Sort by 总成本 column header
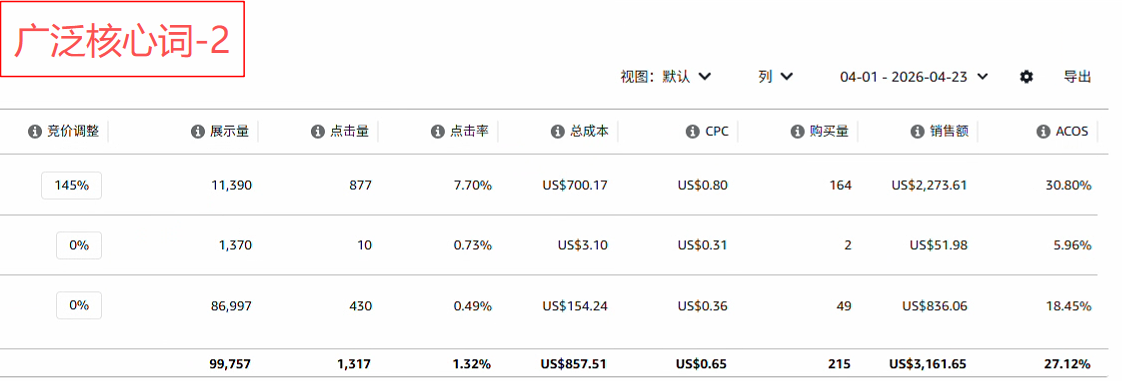This screenshot has height=381, width=1122. coord(589,132)
